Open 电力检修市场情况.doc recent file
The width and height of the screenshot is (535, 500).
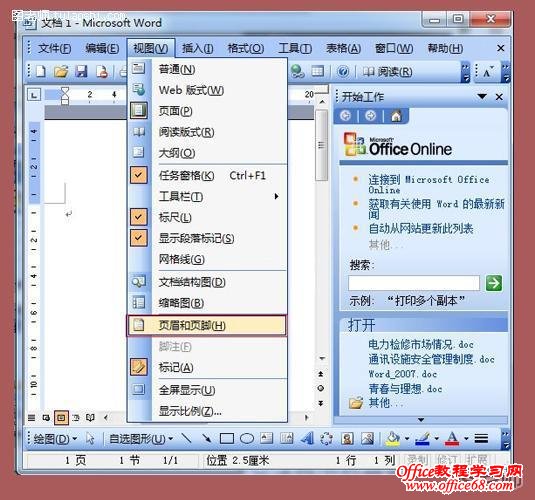point(420,344)
